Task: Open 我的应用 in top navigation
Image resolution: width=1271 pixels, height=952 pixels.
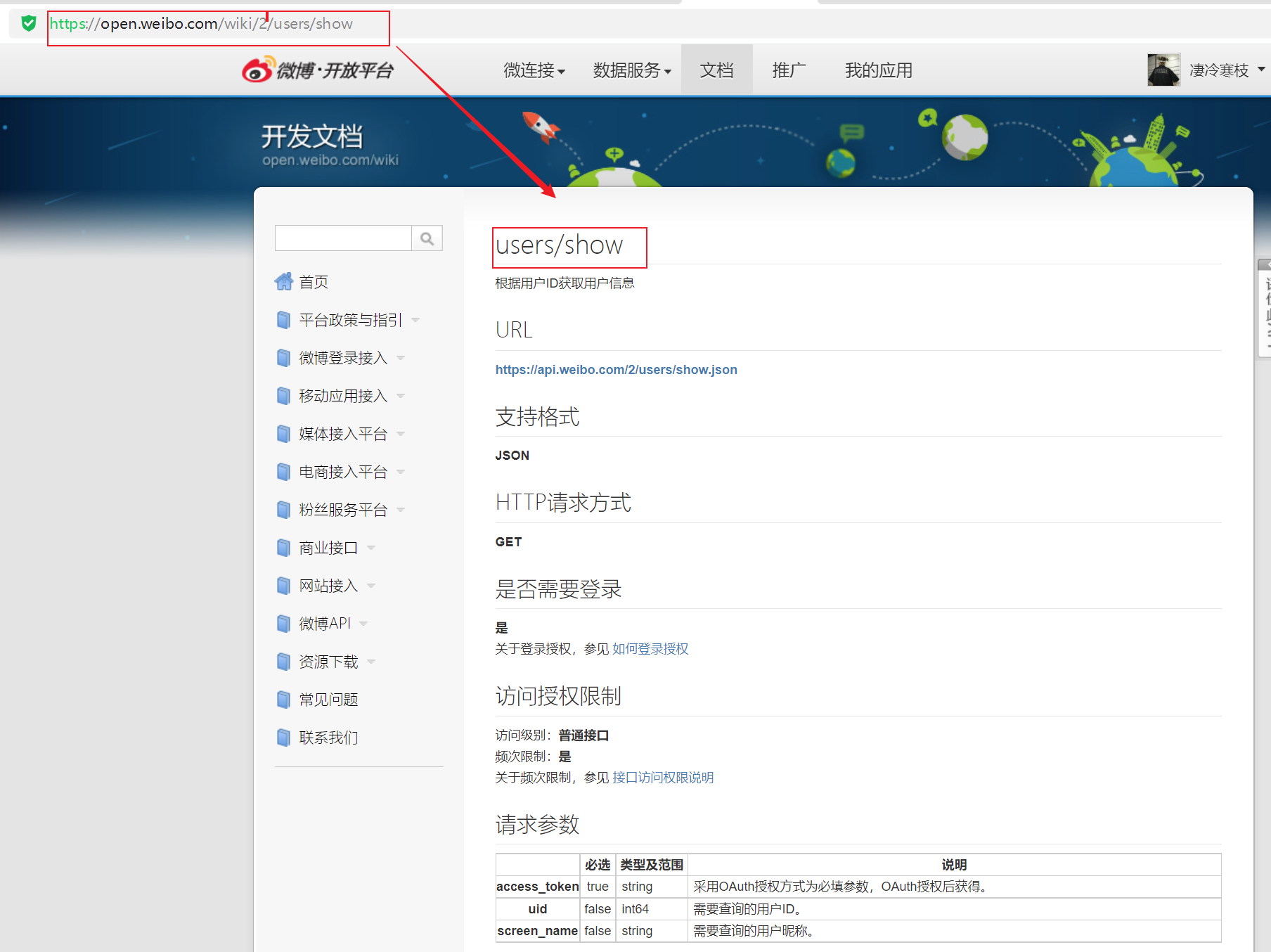Action: point(878,70)
